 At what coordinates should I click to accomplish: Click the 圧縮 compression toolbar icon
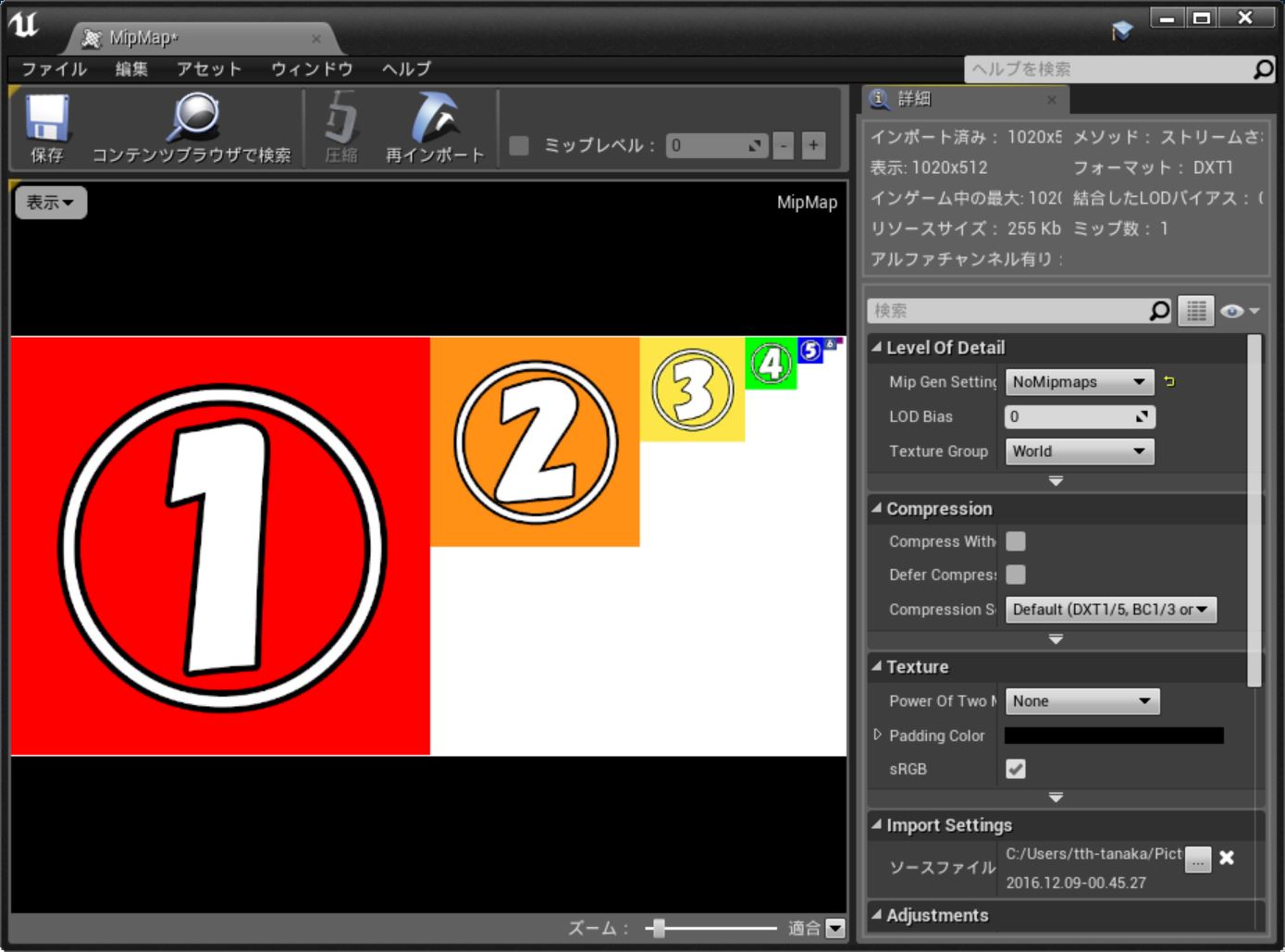click(x=339, y=128)
